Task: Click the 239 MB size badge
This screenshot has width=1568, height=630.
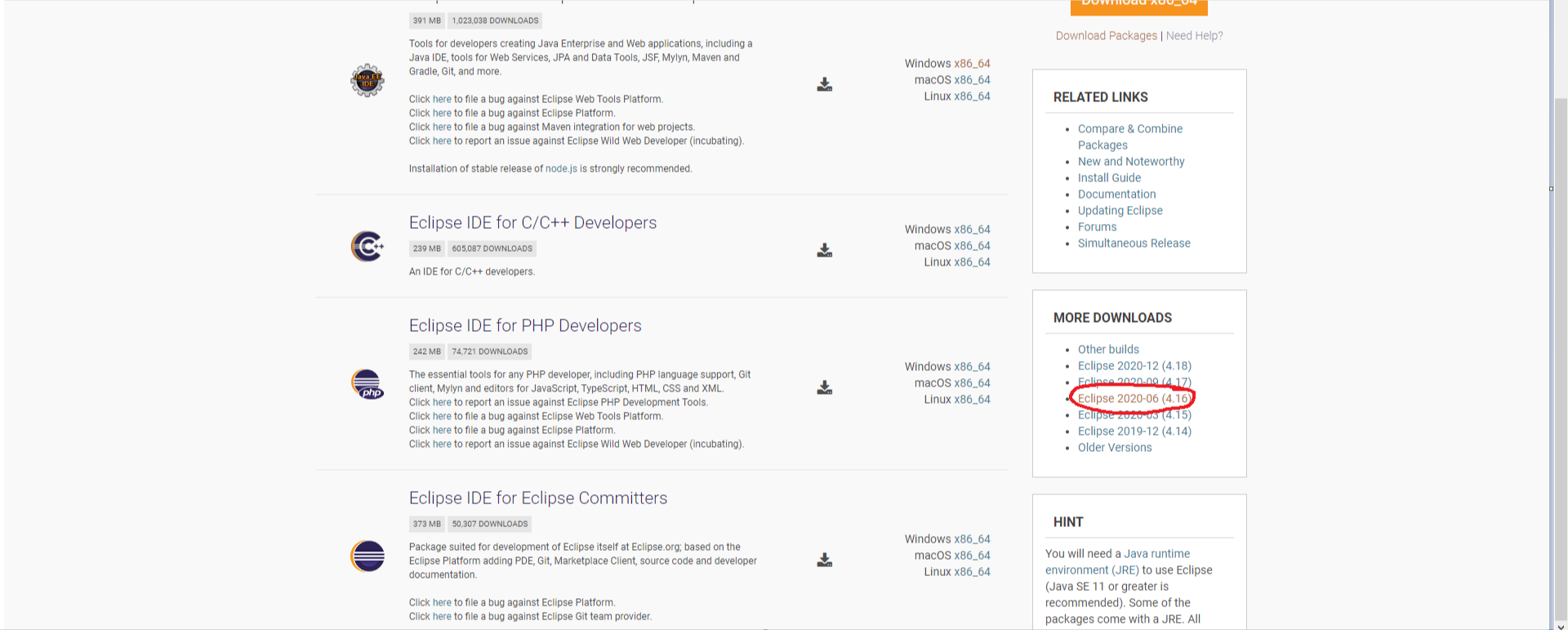Action: coord(426,249)
